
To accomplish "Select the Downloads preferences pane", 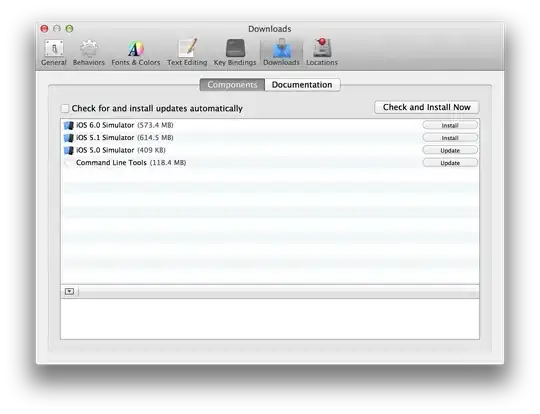I will (281, 52).
